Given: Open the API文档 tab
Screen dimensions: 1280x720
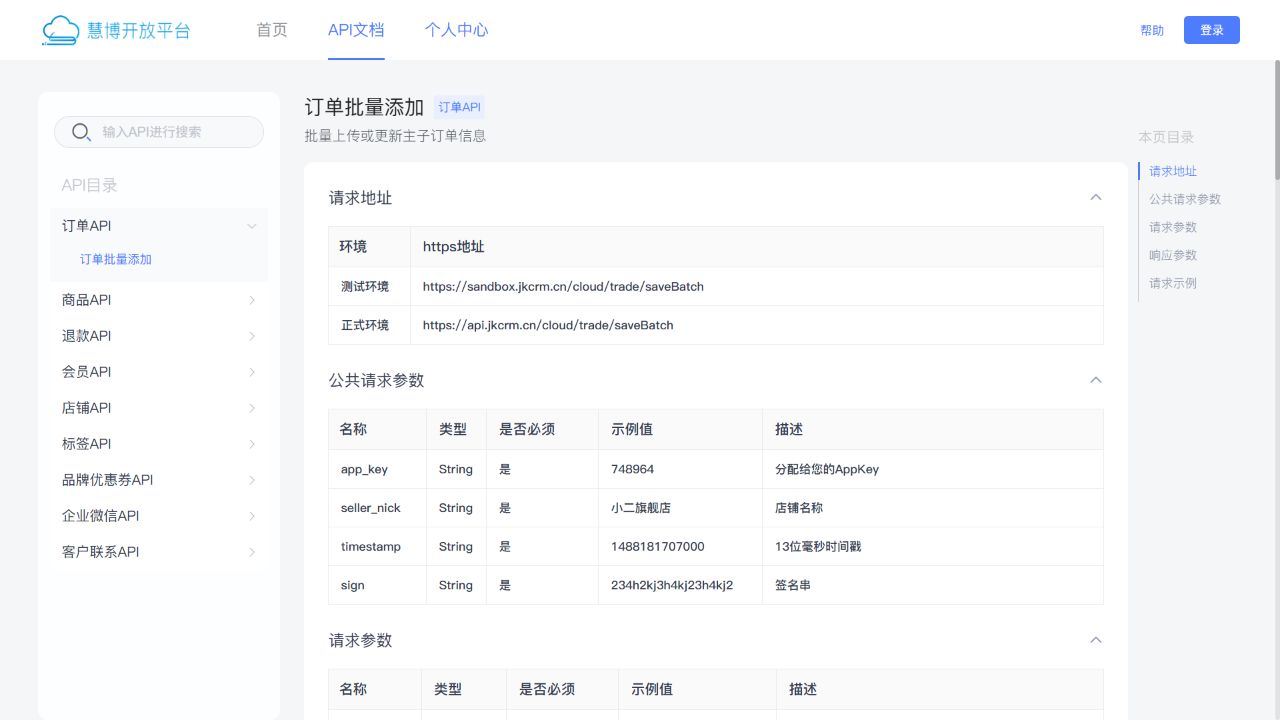Looking at the screenshot, I should pyautogui.click(x=356, y=30).
